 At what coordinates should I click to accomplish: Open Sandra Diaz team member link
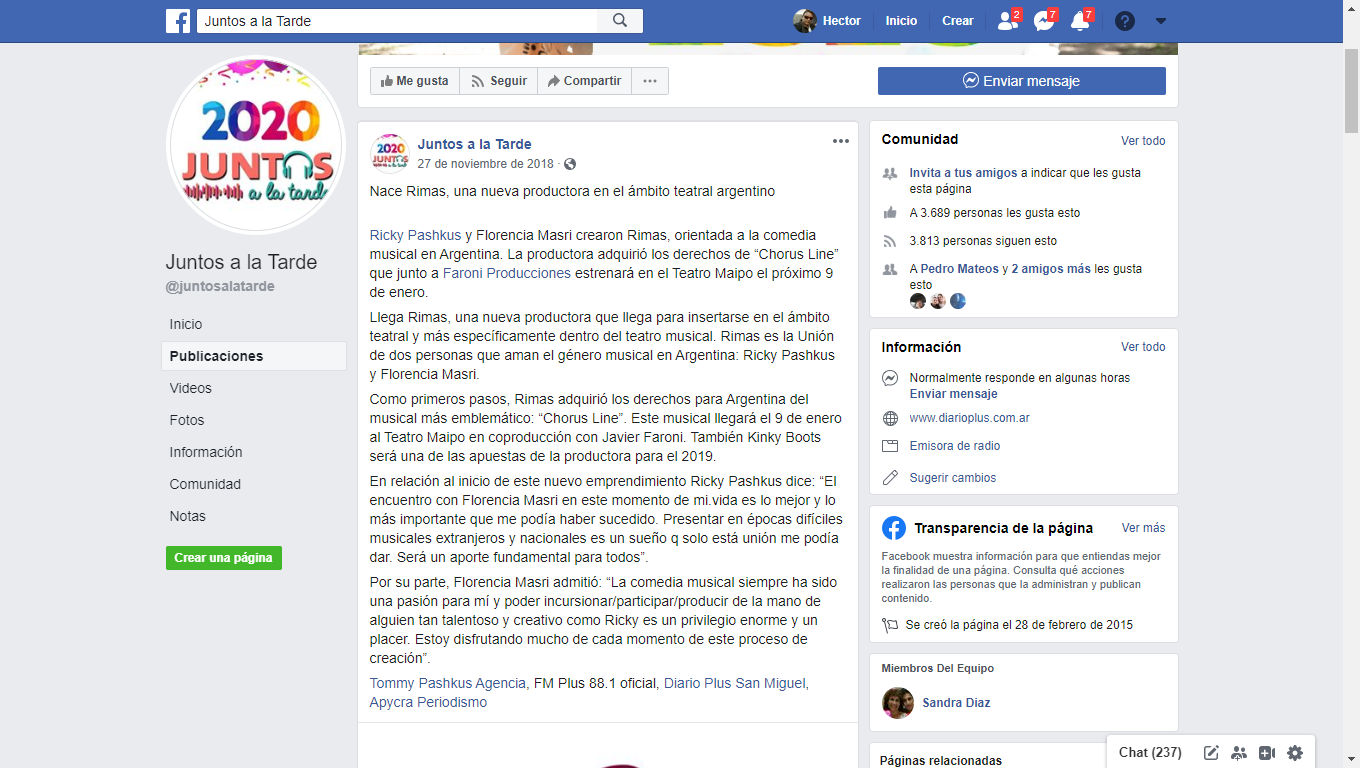click(x=956, y=703)
